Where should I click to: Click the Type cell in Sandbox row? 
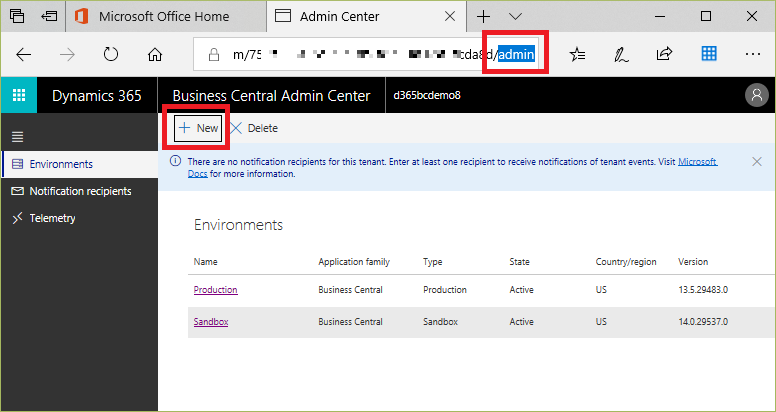tap(440, 322)
